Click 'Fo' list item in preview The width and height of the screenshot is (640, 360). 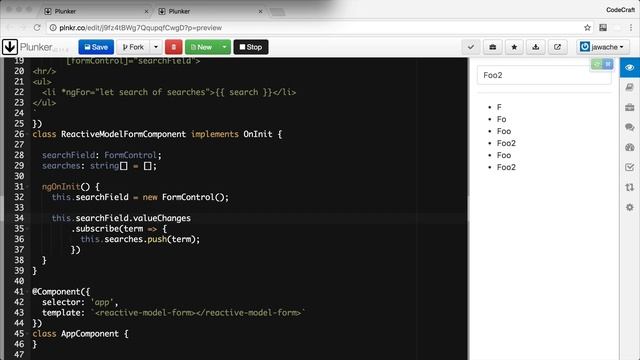coord(501,119)
